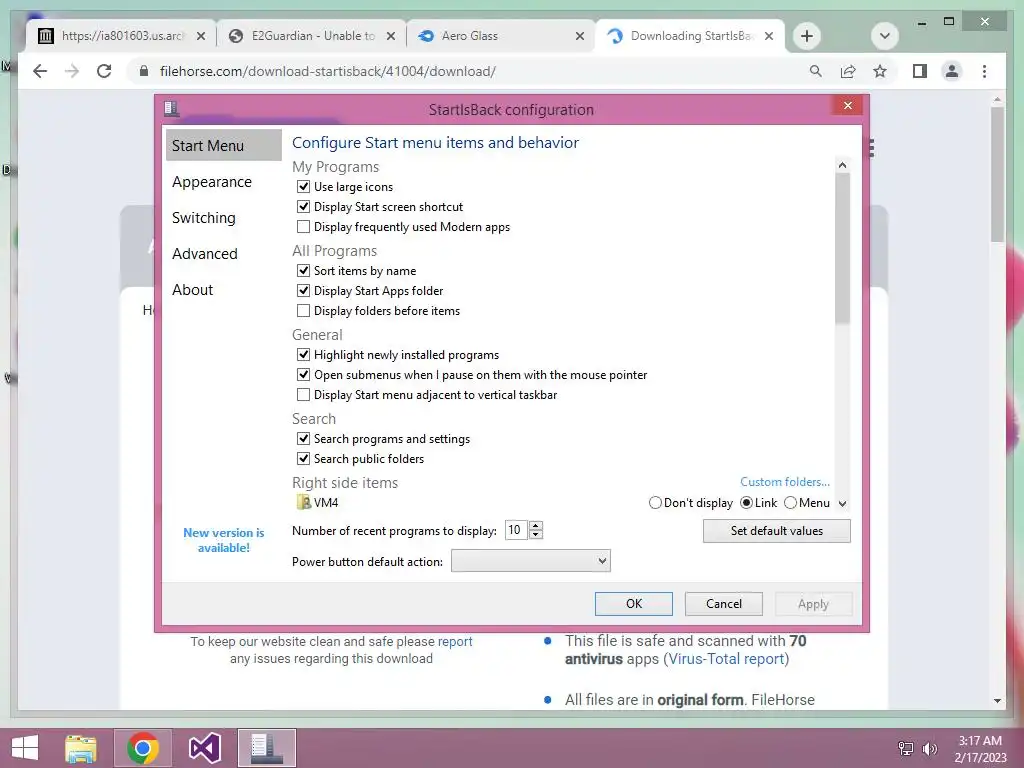1024x768 pixels.
Task: Click the volume speaker tray icon
Action: 929,748
